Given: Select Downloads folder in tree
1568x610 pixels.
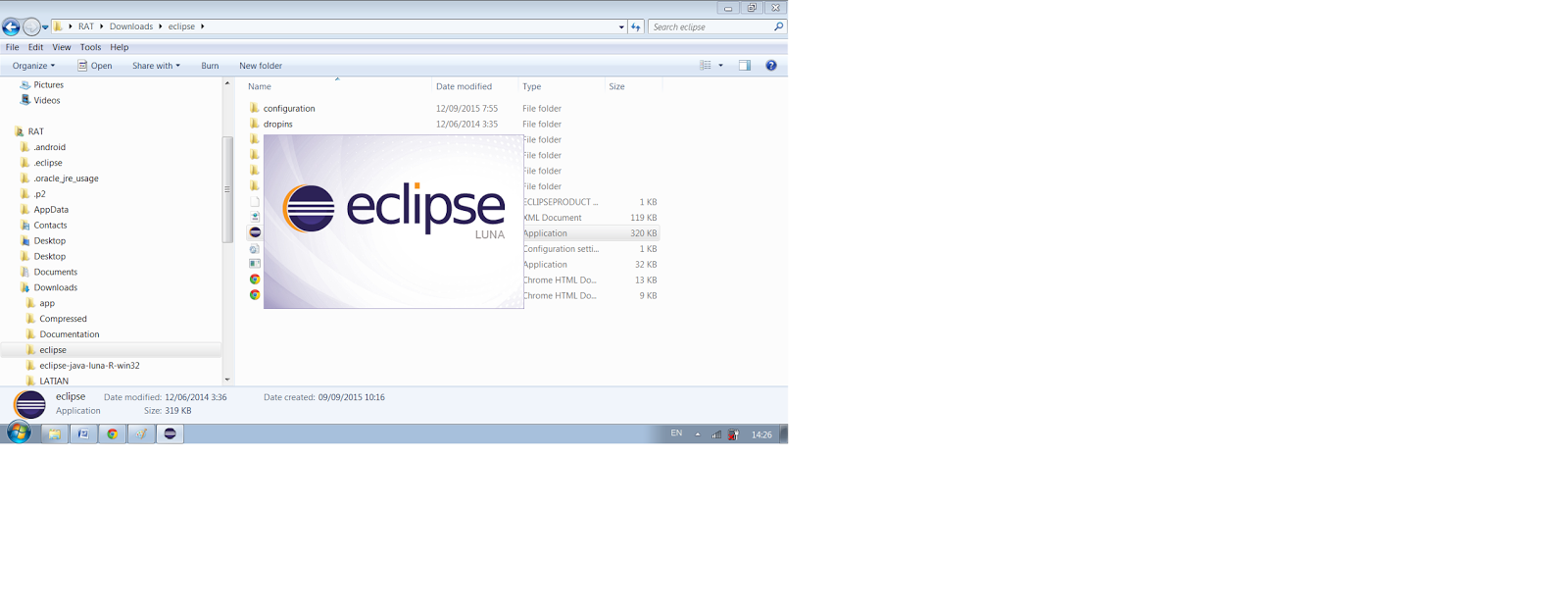Looking at the screenshot, I should coord(55,288).
